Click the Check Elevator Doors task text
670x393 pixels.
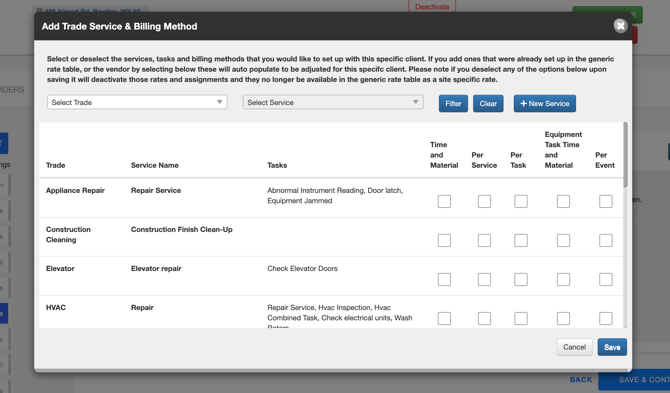coord(303,269)
